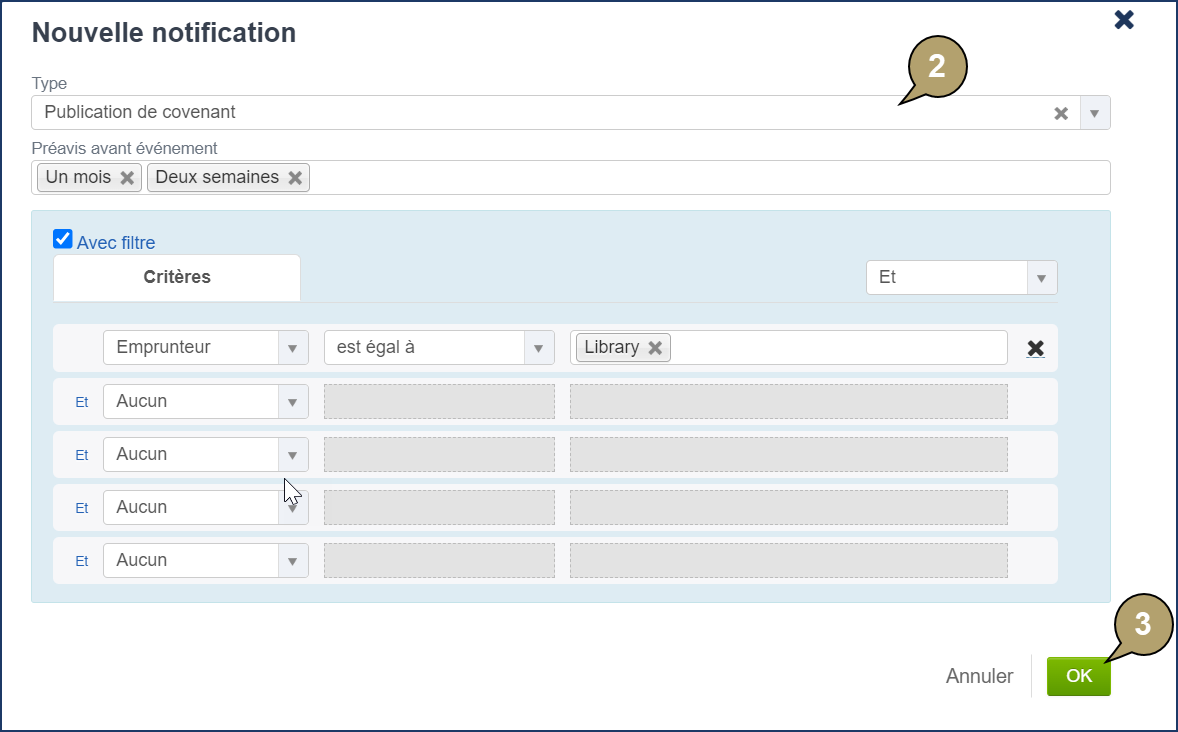Expand the 'Et' logical operator dropdown

tap(1041, 278)
